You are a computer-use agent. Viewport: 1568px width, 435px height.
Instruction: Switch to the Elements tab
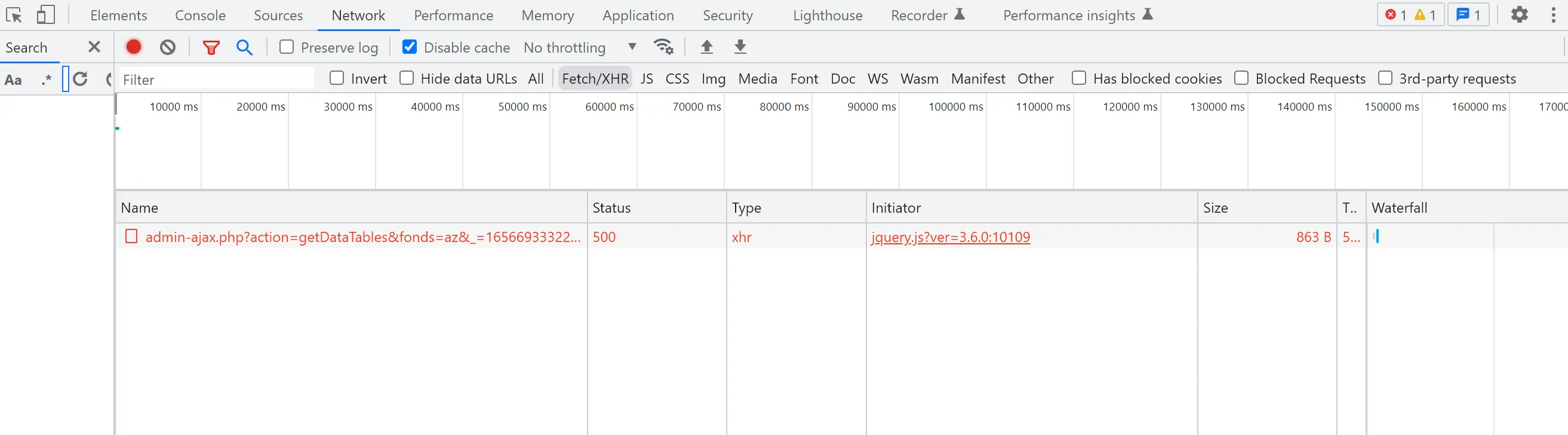[119, 15]
